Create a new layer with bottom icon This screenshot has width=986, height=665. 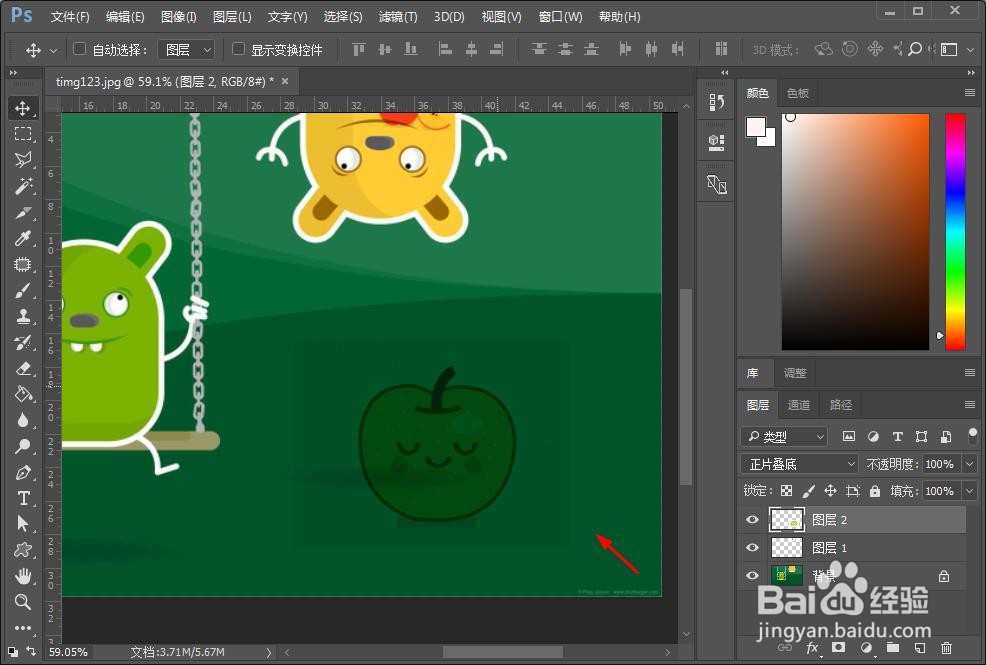pyautogui.click(x=919, y=647)
